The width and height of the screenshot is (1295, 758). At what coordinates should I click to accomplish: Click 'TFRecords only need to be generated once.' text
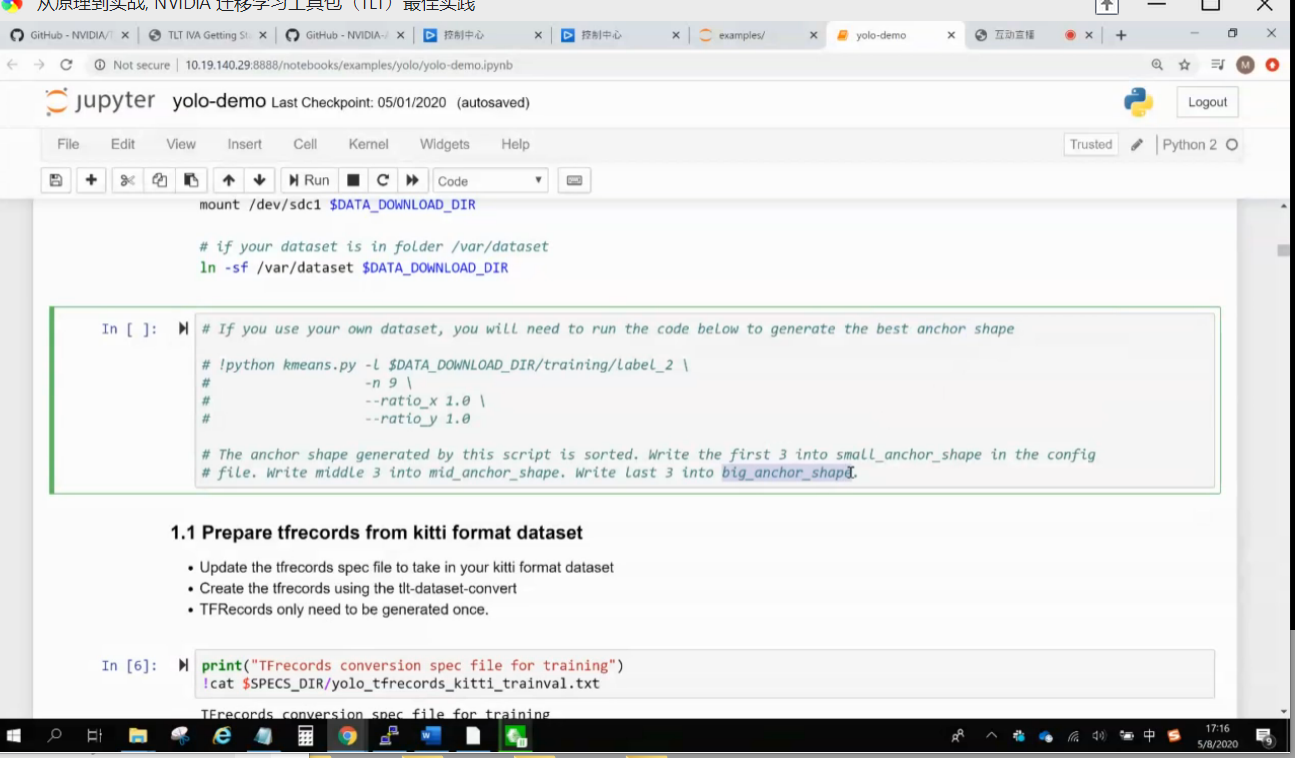344,609
